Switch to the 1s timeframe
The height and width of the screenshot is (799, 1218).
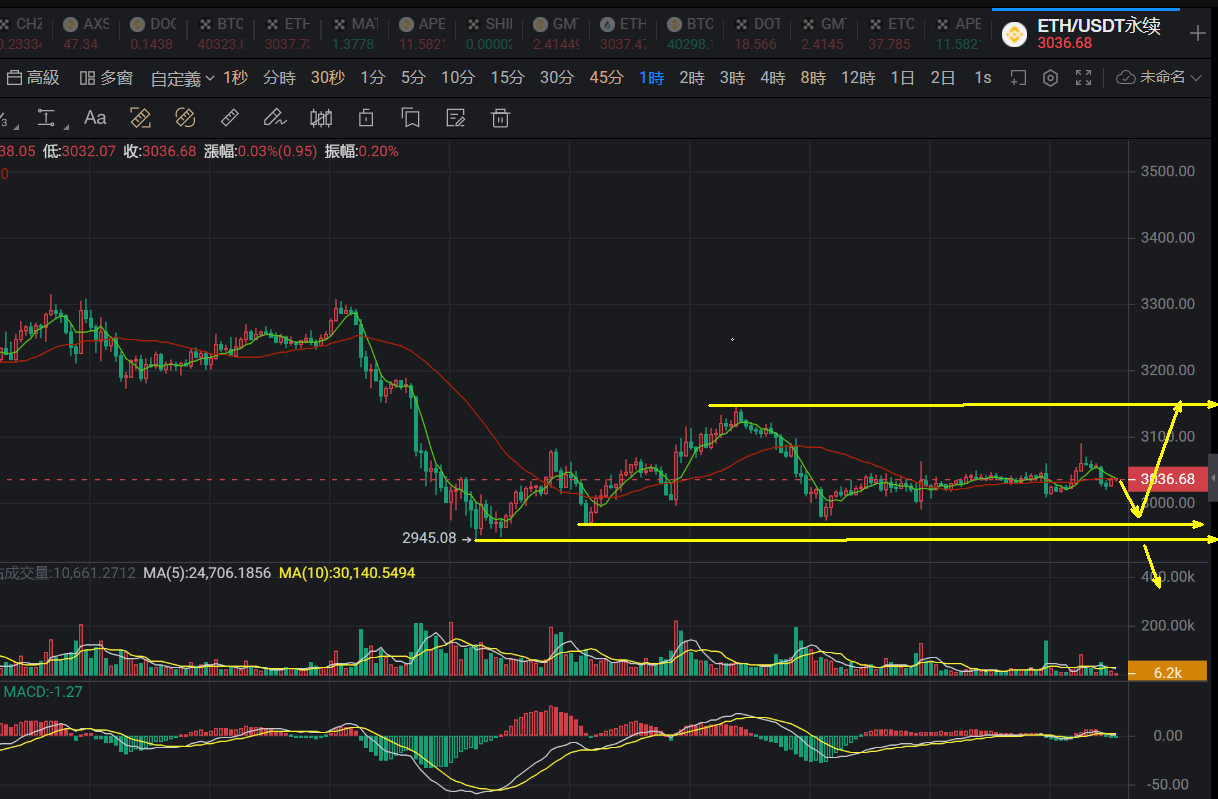(x=983, y=77)
